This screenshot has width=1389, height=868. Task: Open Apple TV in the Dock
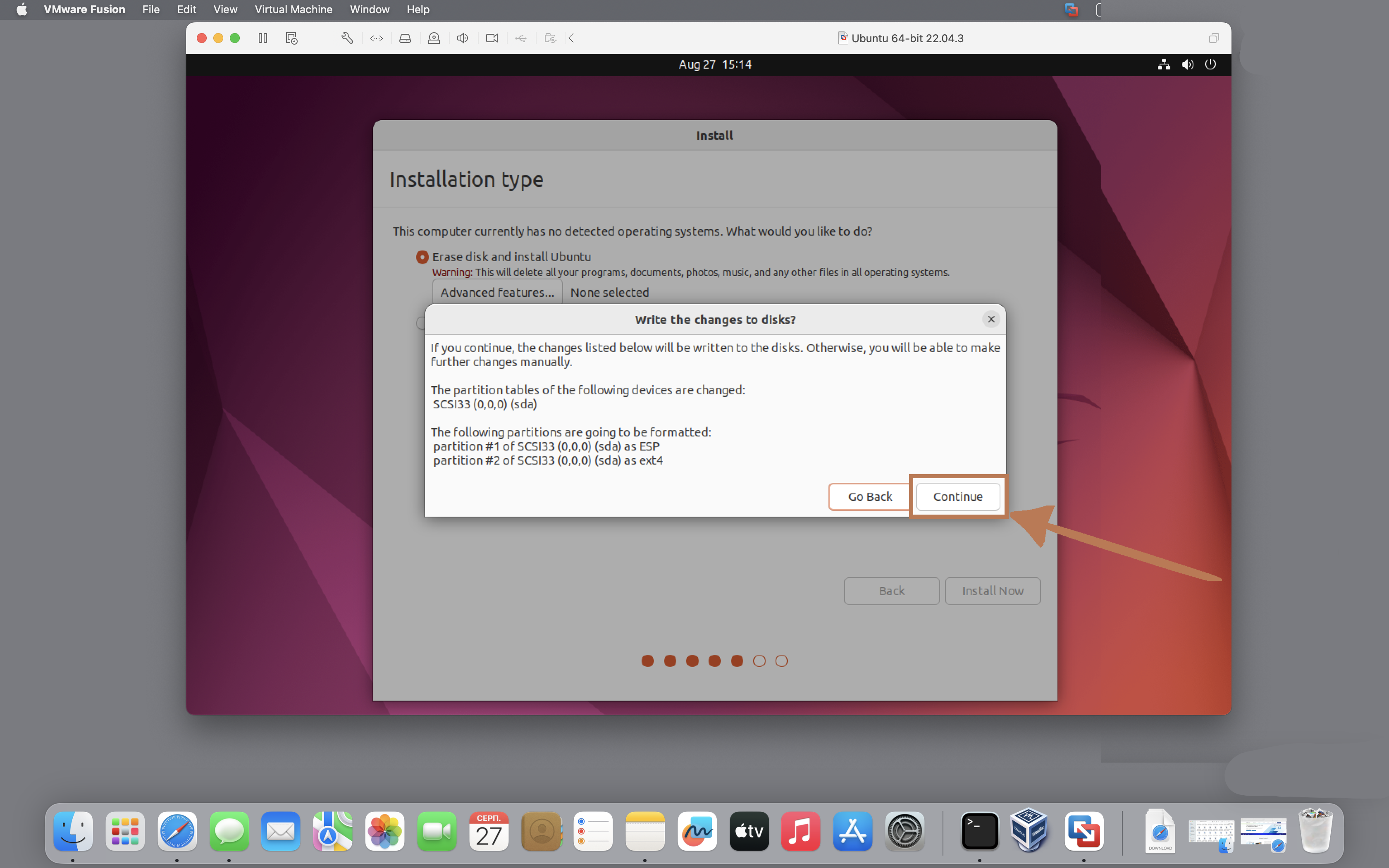click(749, 831)
